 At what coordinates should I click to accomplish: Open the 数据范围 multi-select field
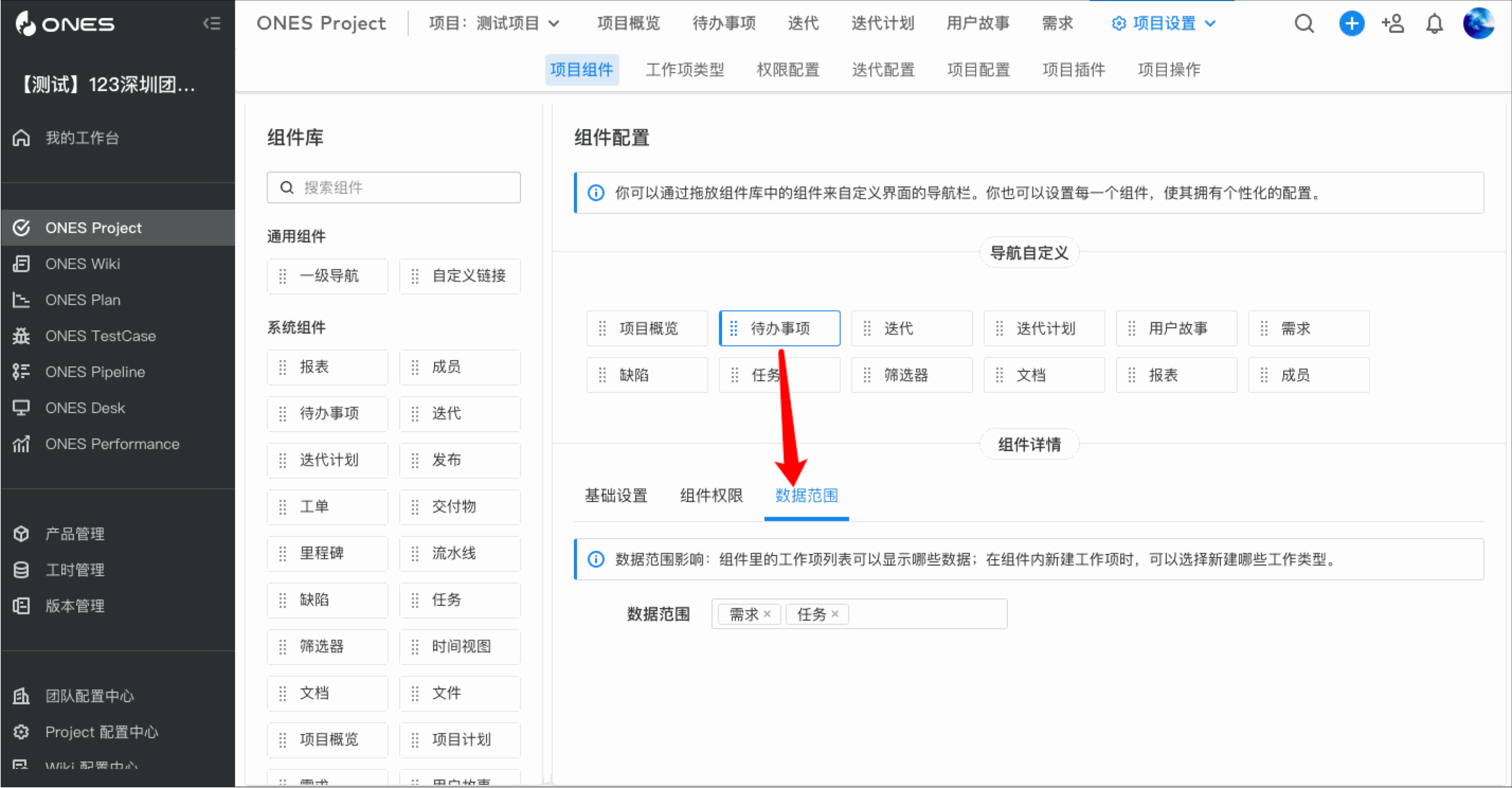[859, 614]
